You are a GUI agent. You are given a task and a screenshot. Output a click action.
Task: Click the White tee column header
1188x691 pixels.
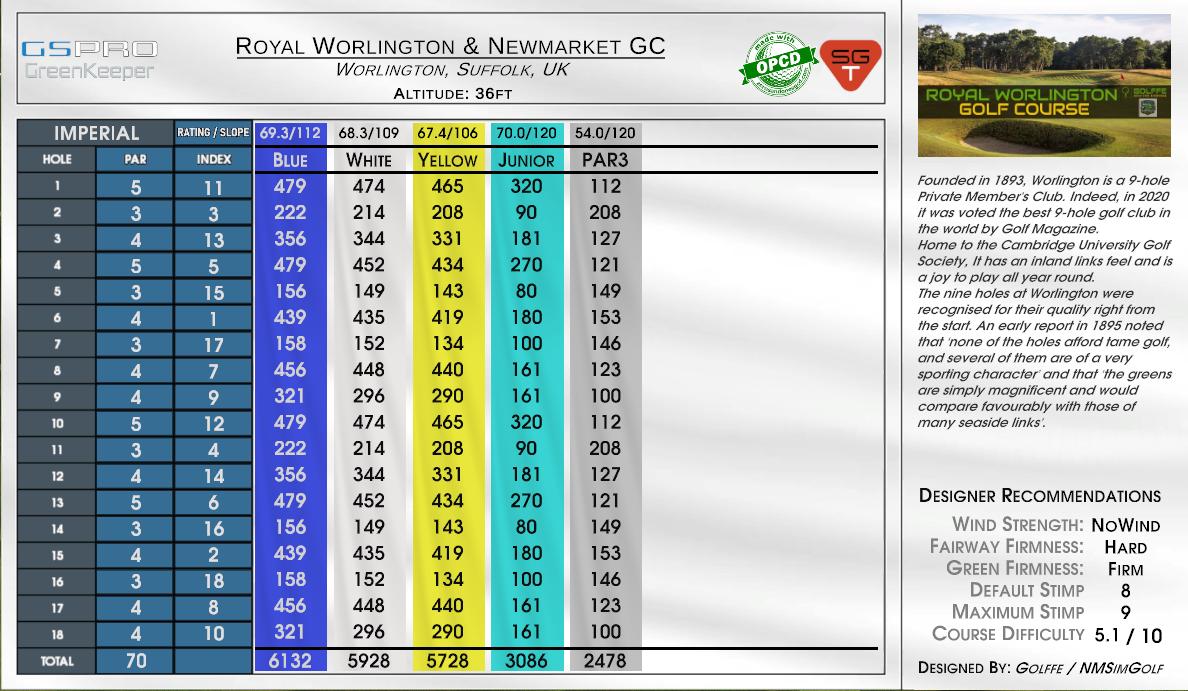tap(368, 160)
